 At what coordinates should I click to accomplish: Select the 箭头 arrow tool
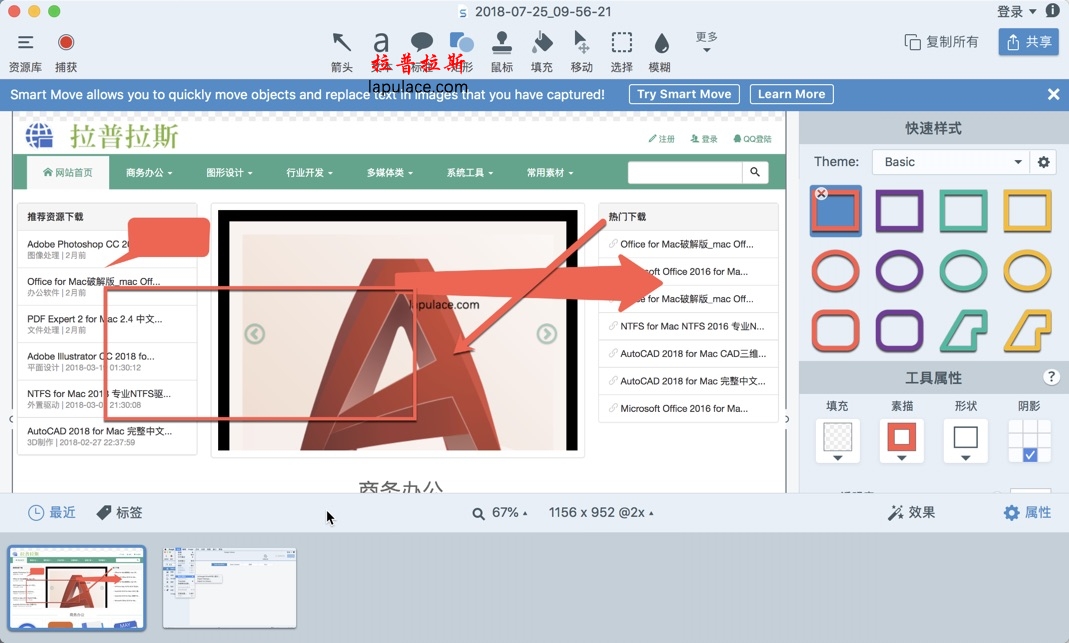[342, 43]
